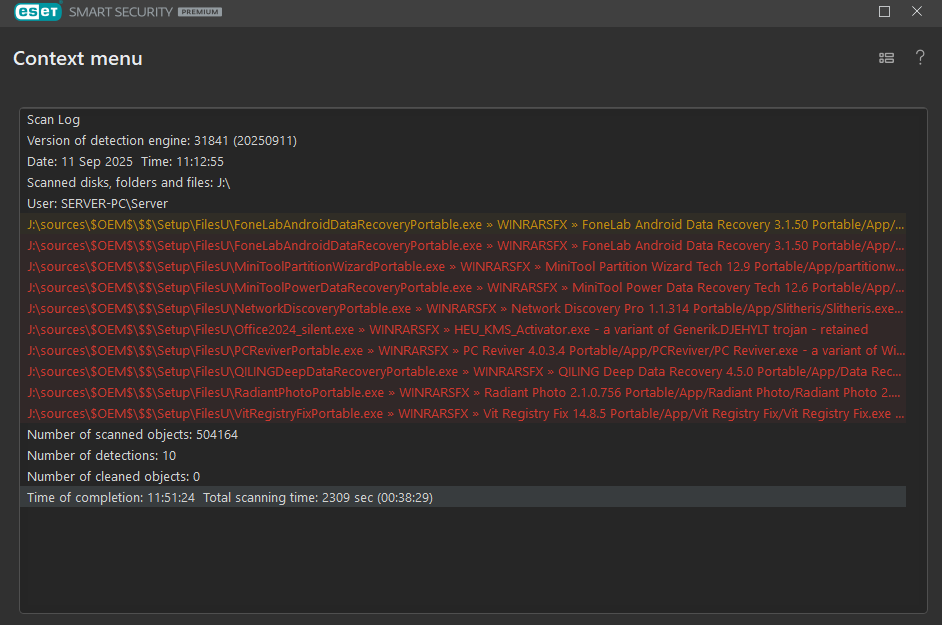The width and height of the screenshot is (942, 625).
Task: Select the Number of cleaned objects line
Action: (463, 477)
